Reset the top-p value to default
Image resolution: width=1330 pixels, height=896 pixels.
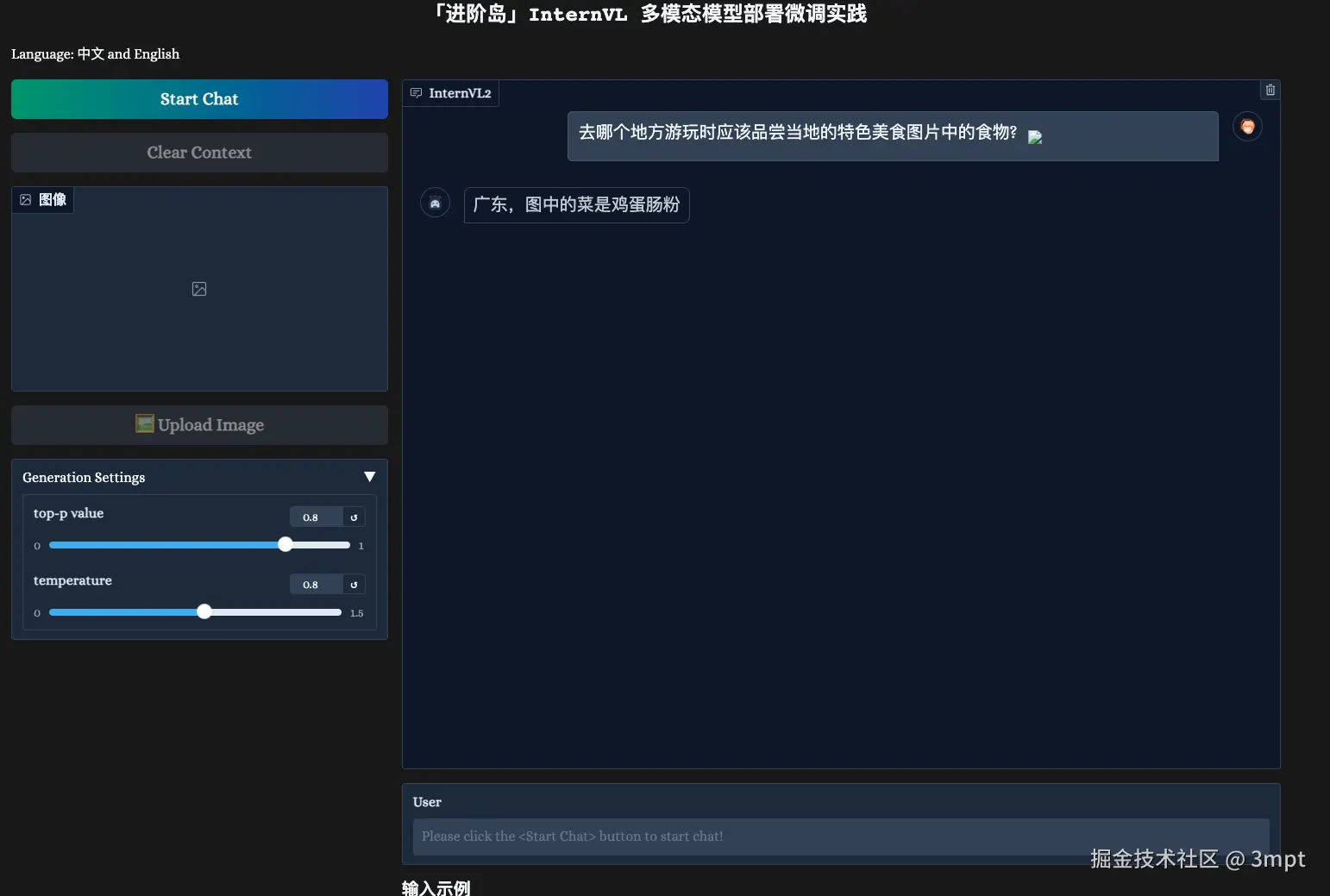point(354,517)
